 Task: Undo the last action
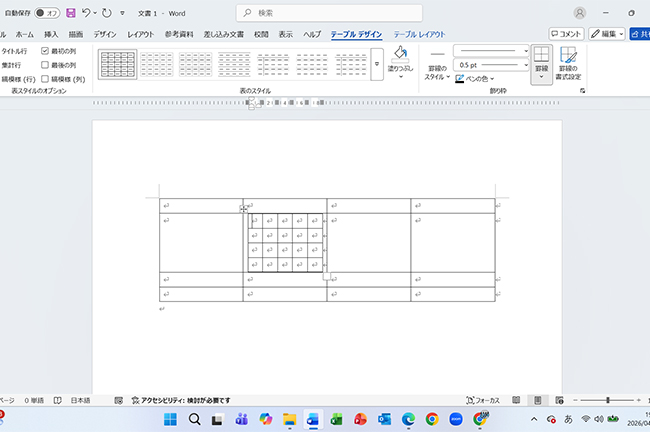click(x=86, y=13)
